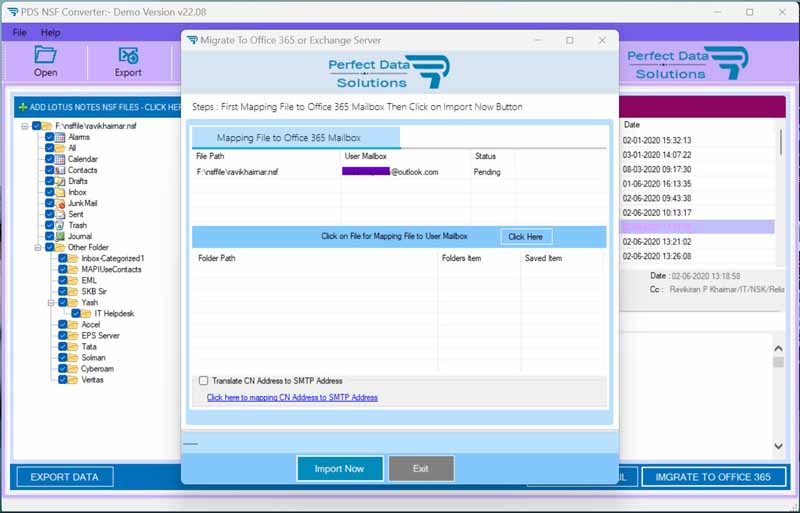Click the Trash folder icon
This screenshot has height=513, width=800.
click(x=60, y=225)
